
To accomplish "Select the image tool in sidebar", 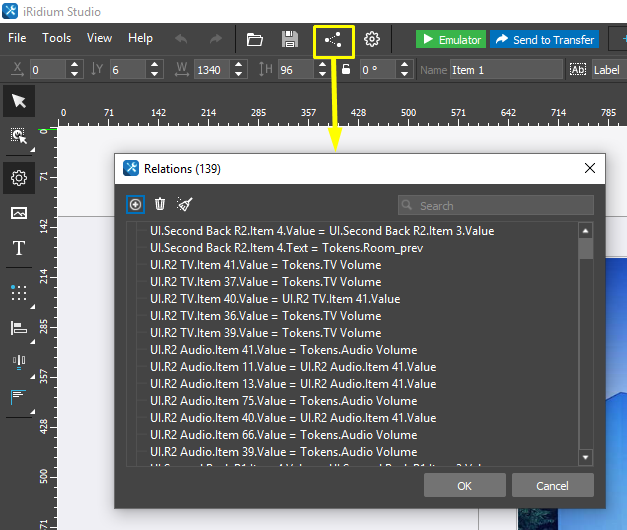I will pos(19,213).
